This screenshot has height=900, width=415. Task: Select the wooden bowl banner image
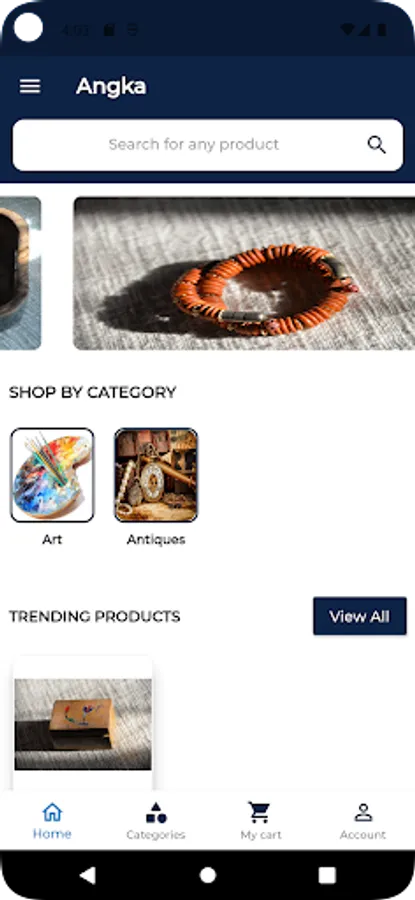click(x=21, y=273)
